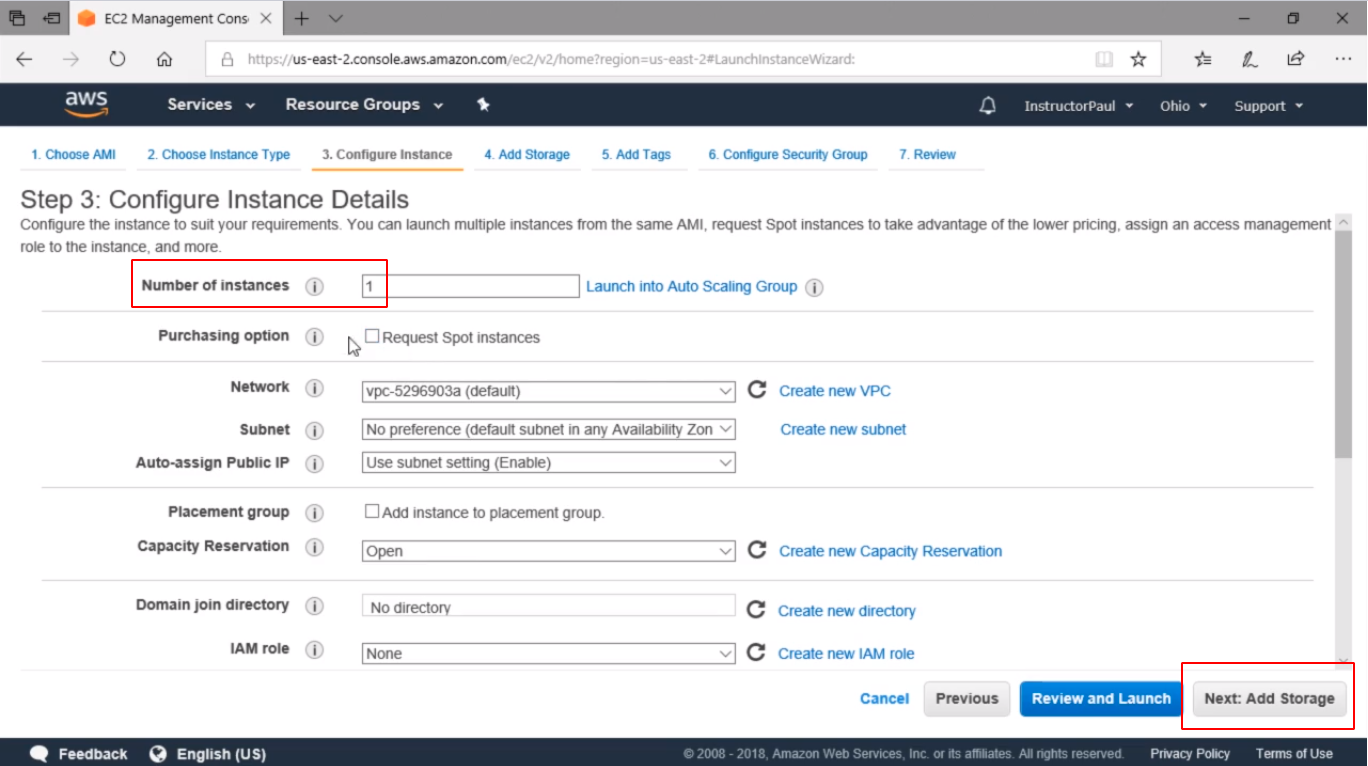Click Create new directory link
1368x766 pixels.
(846, 611)
